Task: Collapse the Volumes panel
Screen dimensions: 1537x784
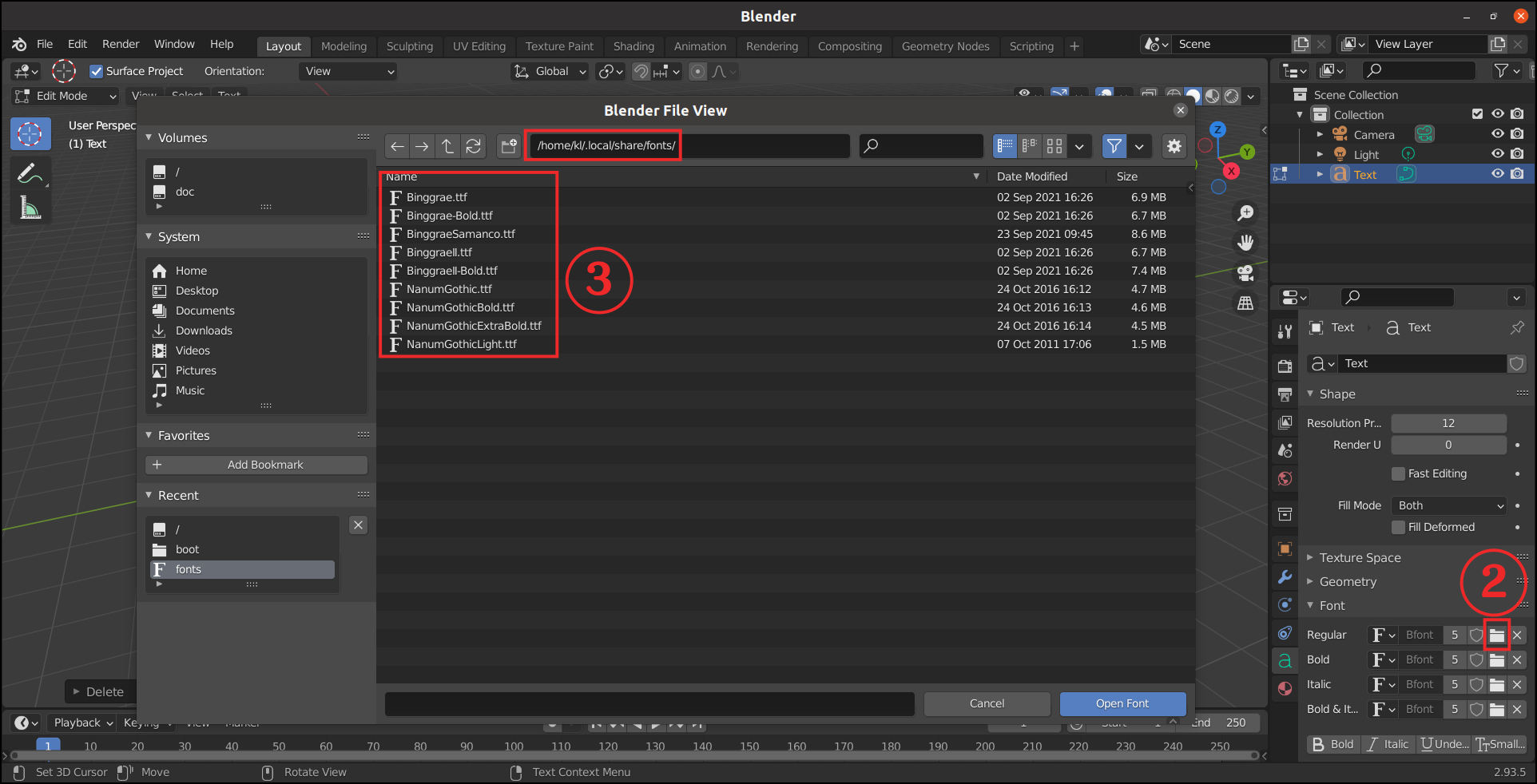Action: pyautogui.click(x=149, y=138)
